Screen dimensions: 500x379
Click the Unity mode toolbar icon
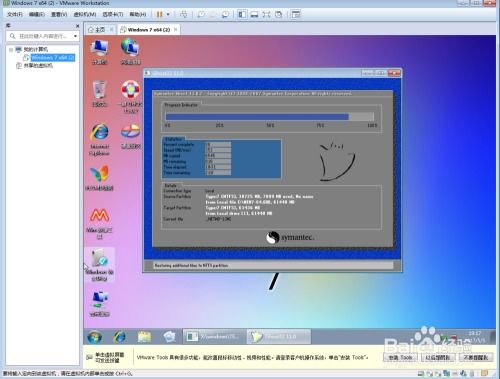[x=278, y=14]
